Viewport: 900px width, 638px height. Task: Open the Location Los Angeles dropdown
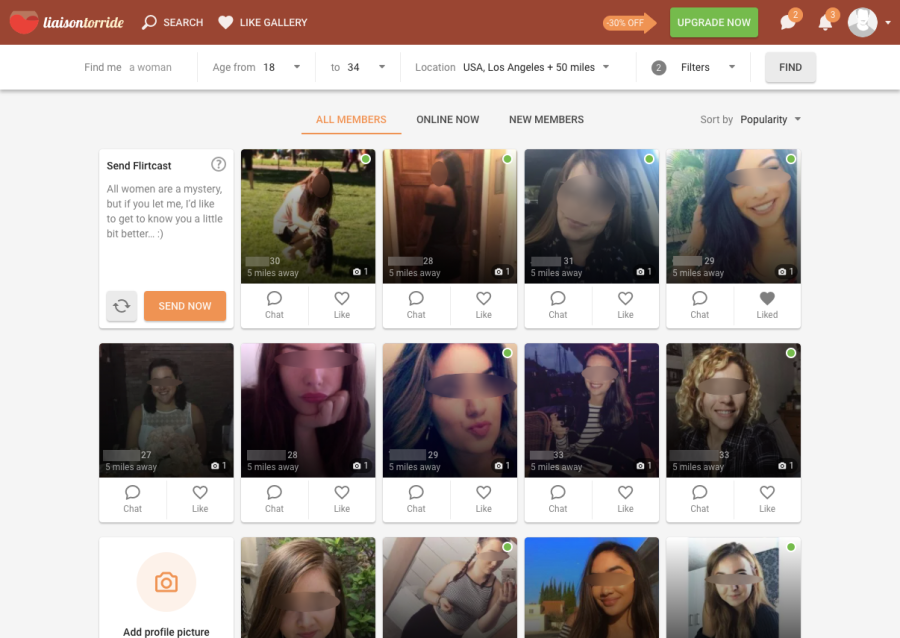tap(512, 67)
